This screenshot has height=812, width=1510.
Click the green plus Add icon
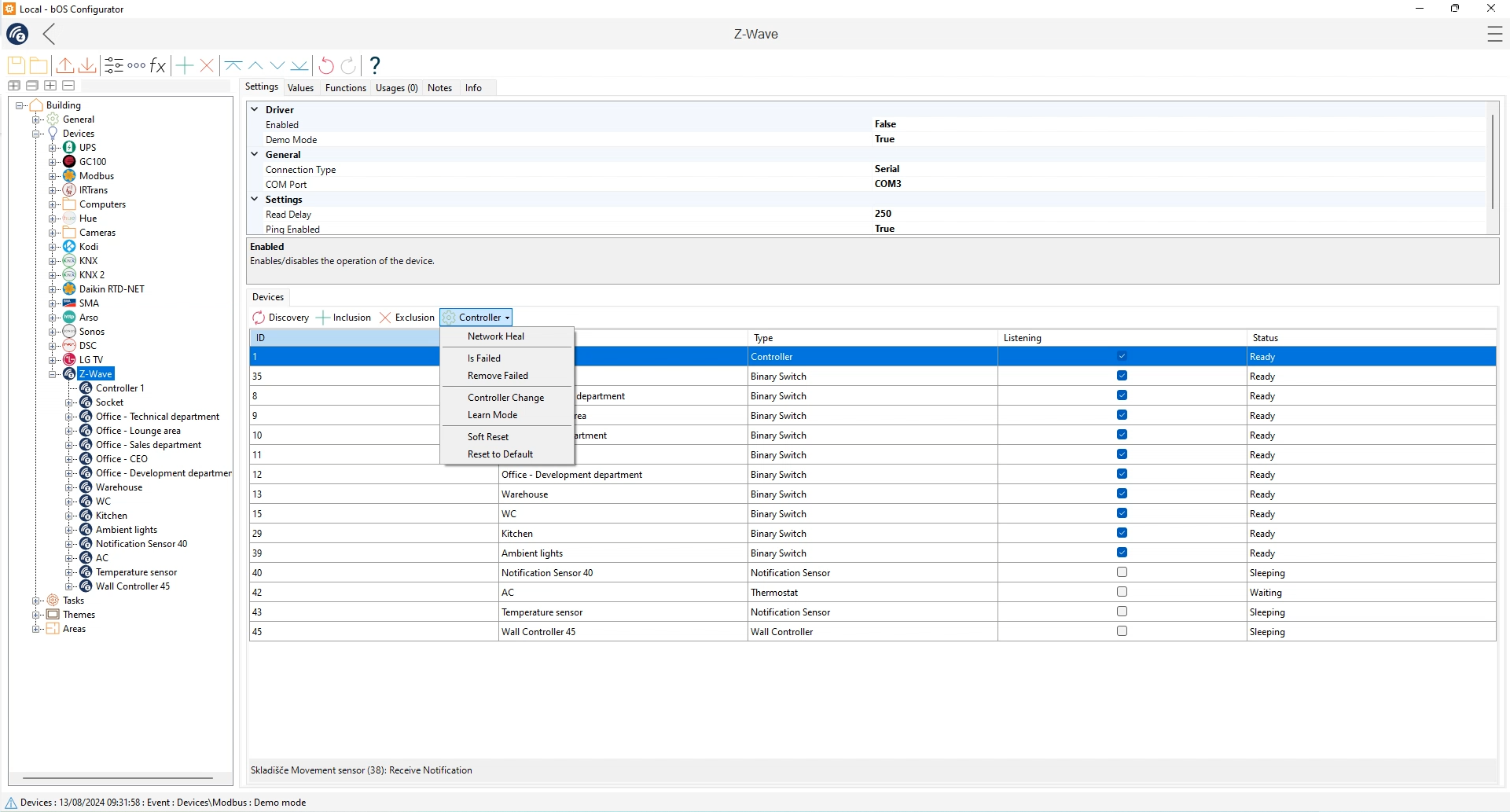pos(185,65)
